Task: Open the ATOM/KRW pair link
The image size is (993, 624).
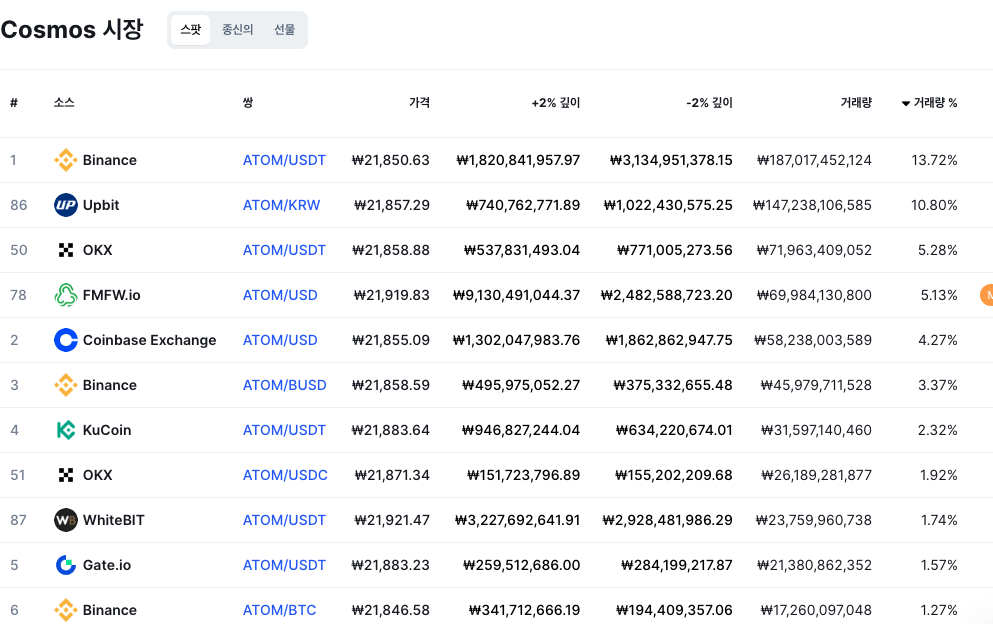Action: tap(281, 205)
